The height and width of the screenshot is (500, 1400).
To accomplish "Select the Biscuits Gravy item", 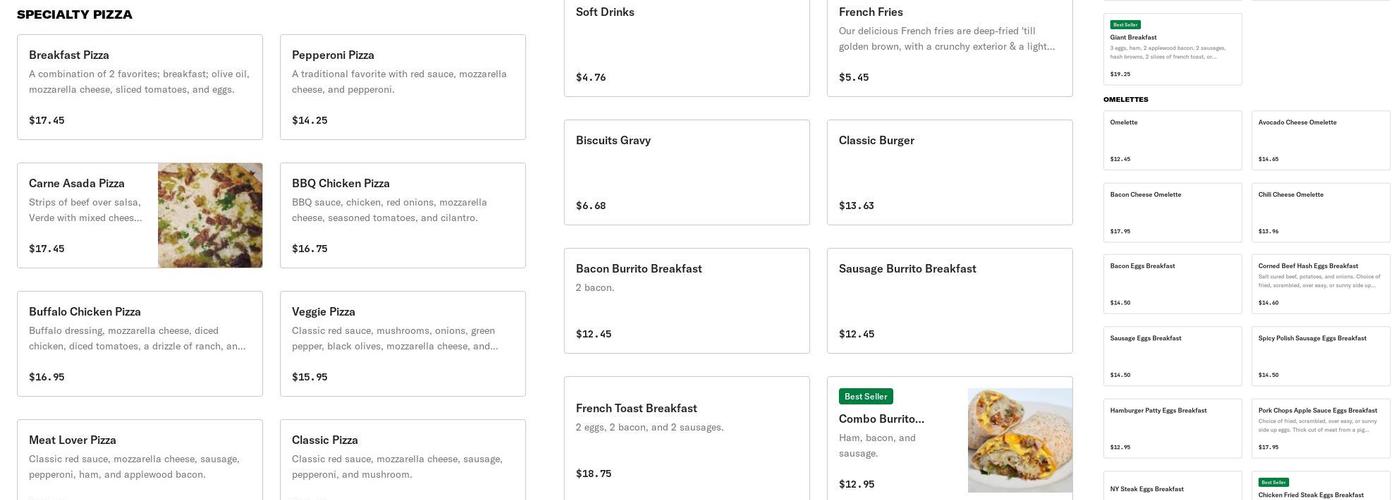I will click(x=686, y=172).
